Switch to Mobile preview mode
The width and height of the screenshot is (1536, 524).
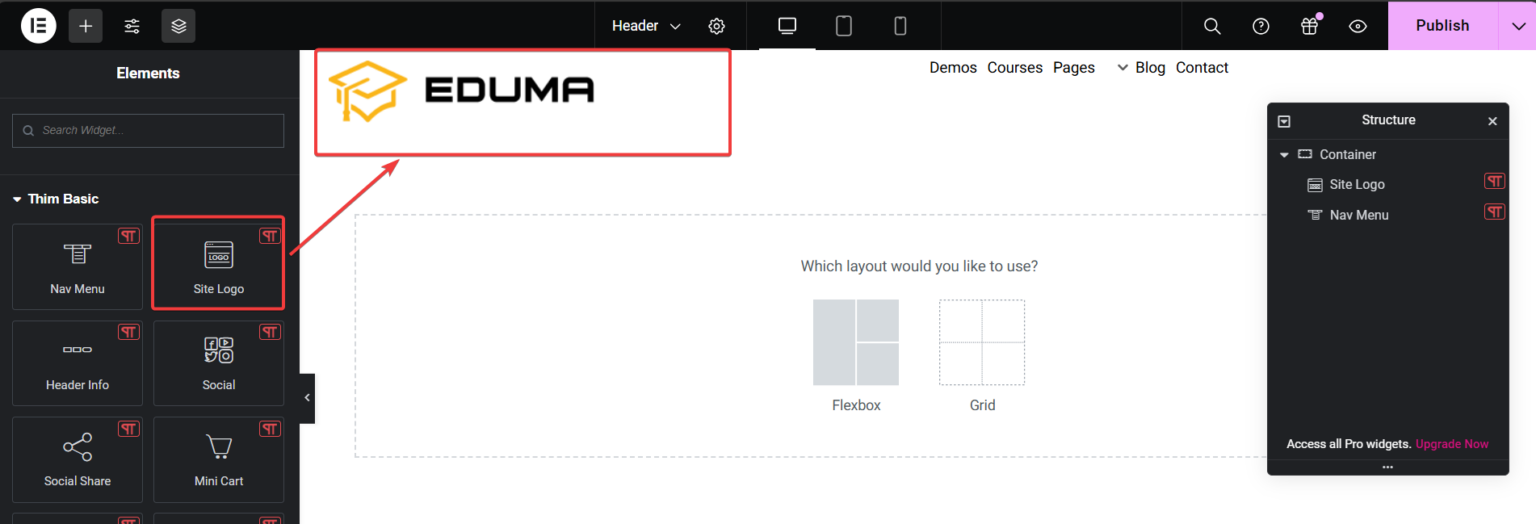[900, 26]
